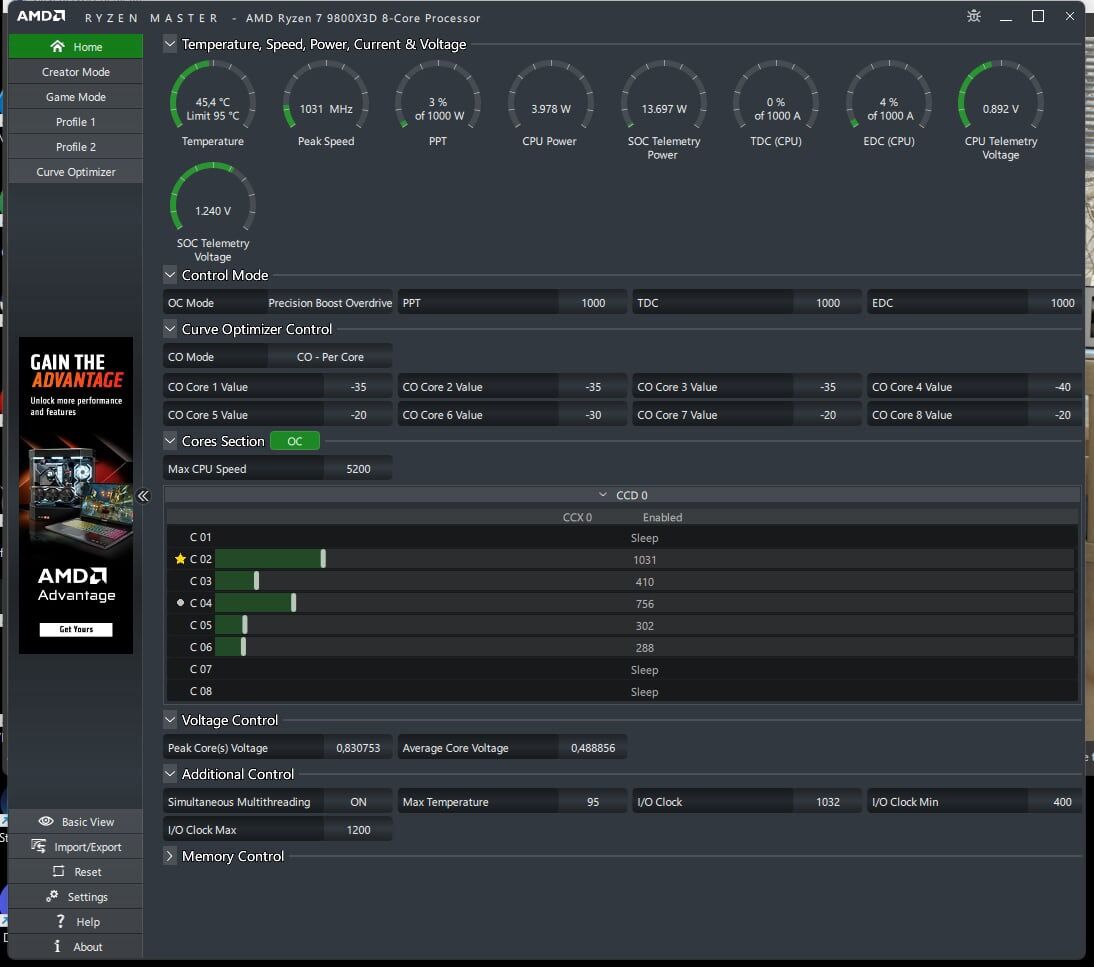Open About from sidebar

[75, 947]
